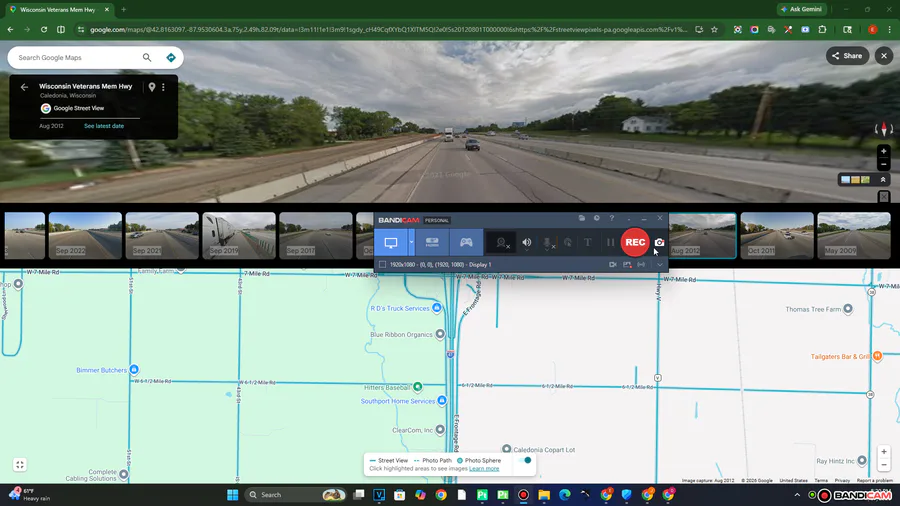Screen dimensions: 900x506
Task: Open the screen recording mode dropdown arrow
Action: (x=411, y=242)
